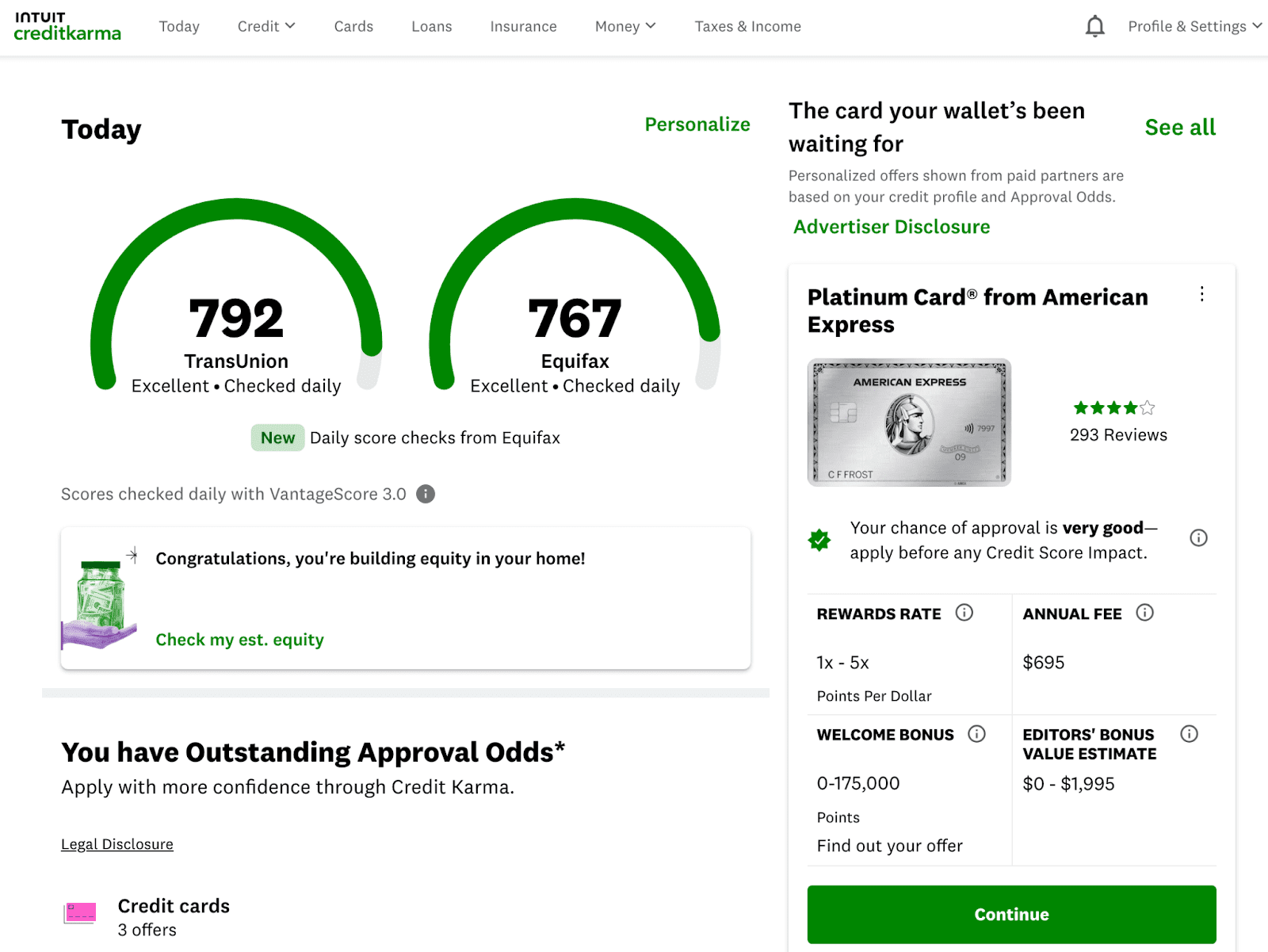Open the notifications bell icon
The width and height of the screenshot is (1268, 952).
tap(1094, 26)
